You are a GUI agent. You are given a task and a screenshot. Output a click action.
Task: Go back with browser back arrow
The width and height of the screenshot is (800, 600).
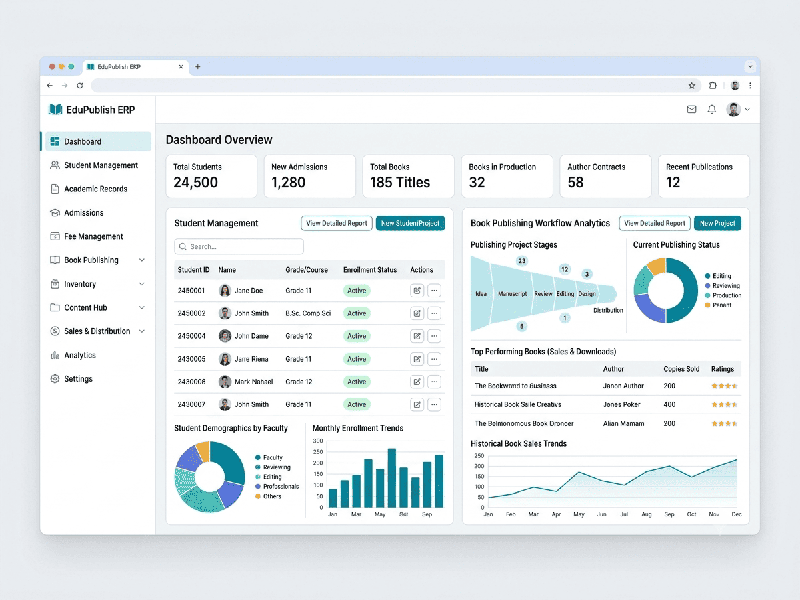pyautogui.click(x=50, y=85)
